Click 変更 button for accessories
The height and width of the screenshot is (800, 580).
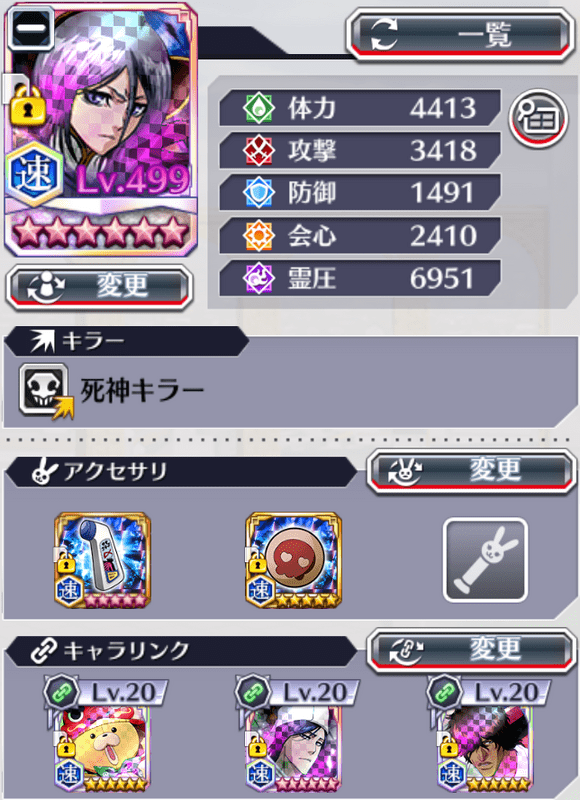(x=471, y=470)
